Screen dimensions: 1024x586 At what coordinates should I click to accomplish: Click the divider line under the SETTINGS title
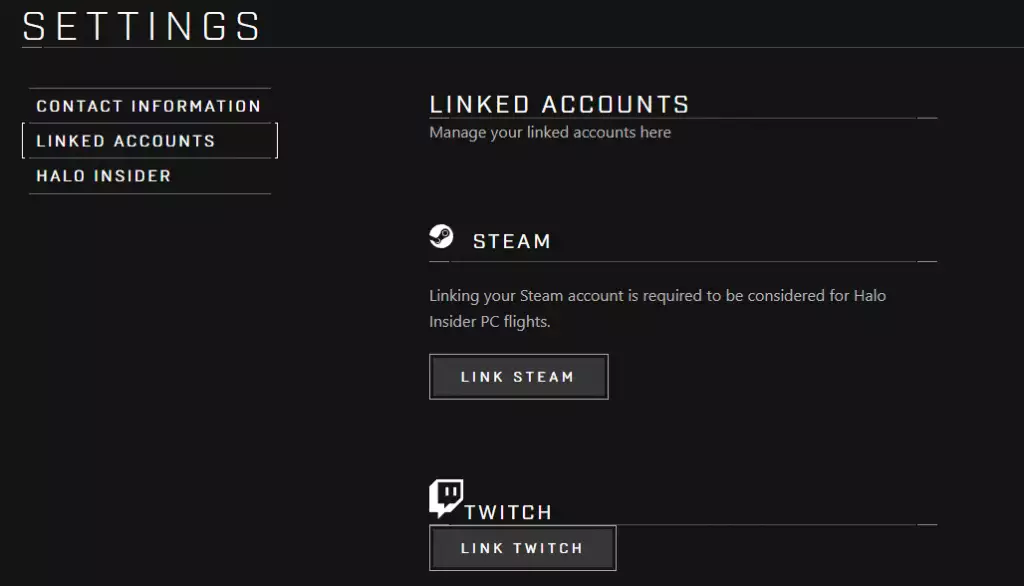[640, 47]
